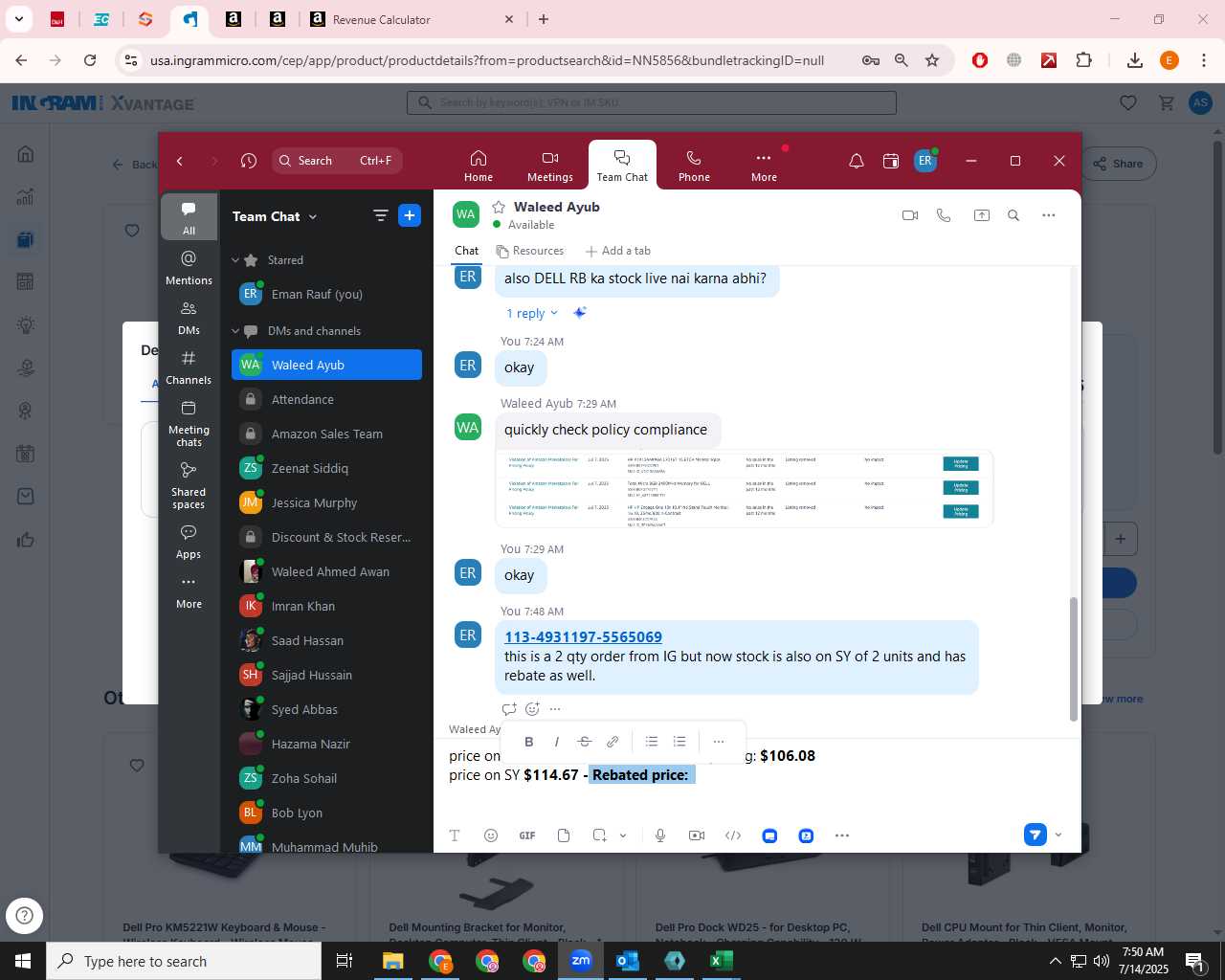This screenshot has height=980, width=1225.
Task: Open Shared spaces in the sidebar
Action: click(x=189, y=485)
